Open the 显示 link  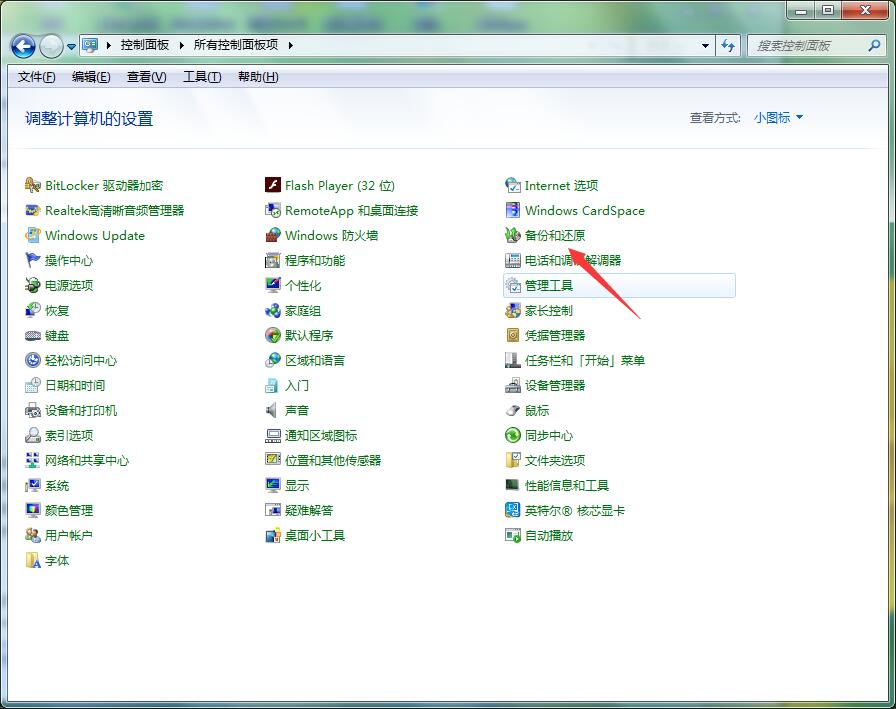coord(297,486)
